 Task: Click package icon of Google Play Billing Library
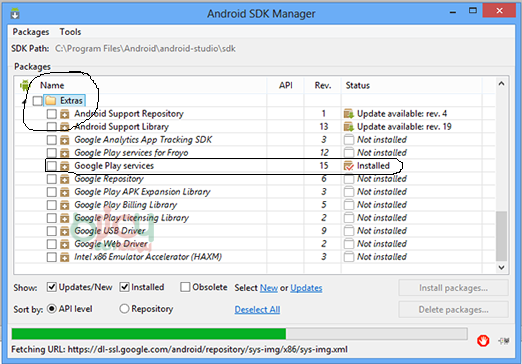65,205
